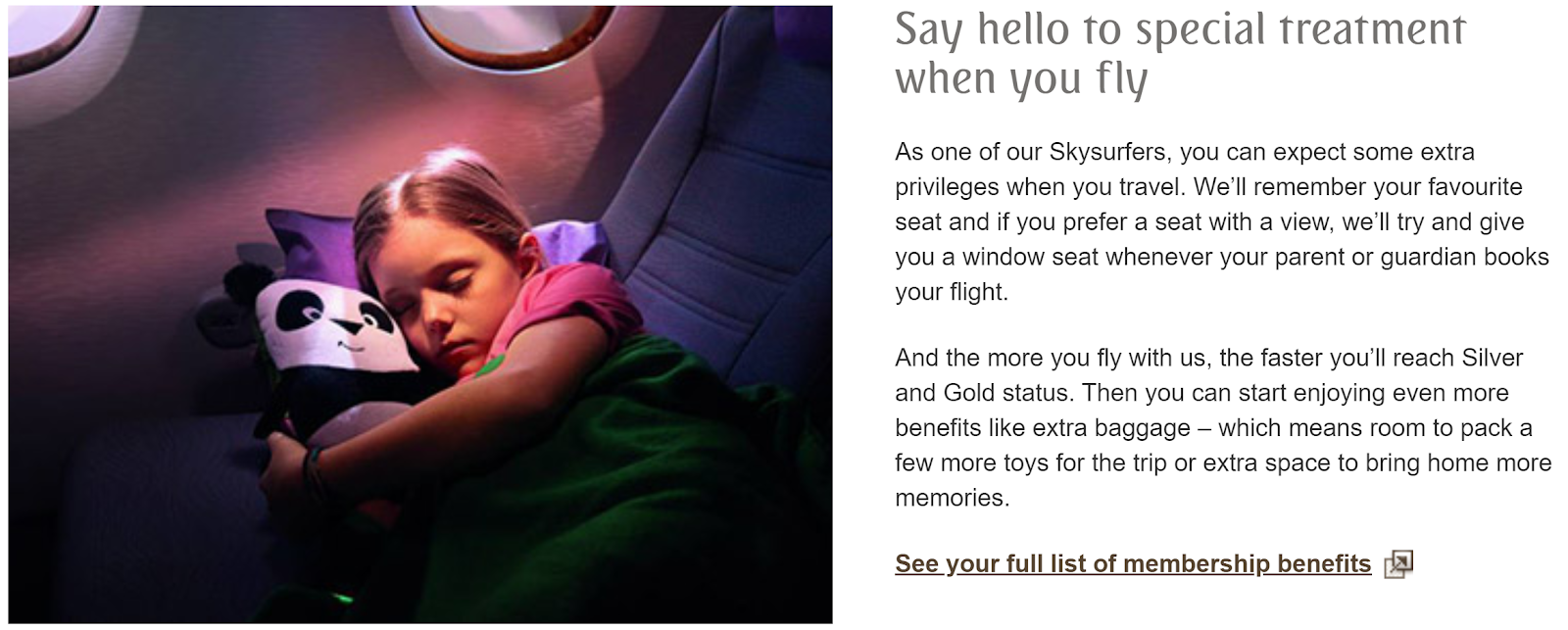1568x630 pixels.
Task: Click the paragraph starting 'As one of our Skysurfers'
Action: [1222, 221]
